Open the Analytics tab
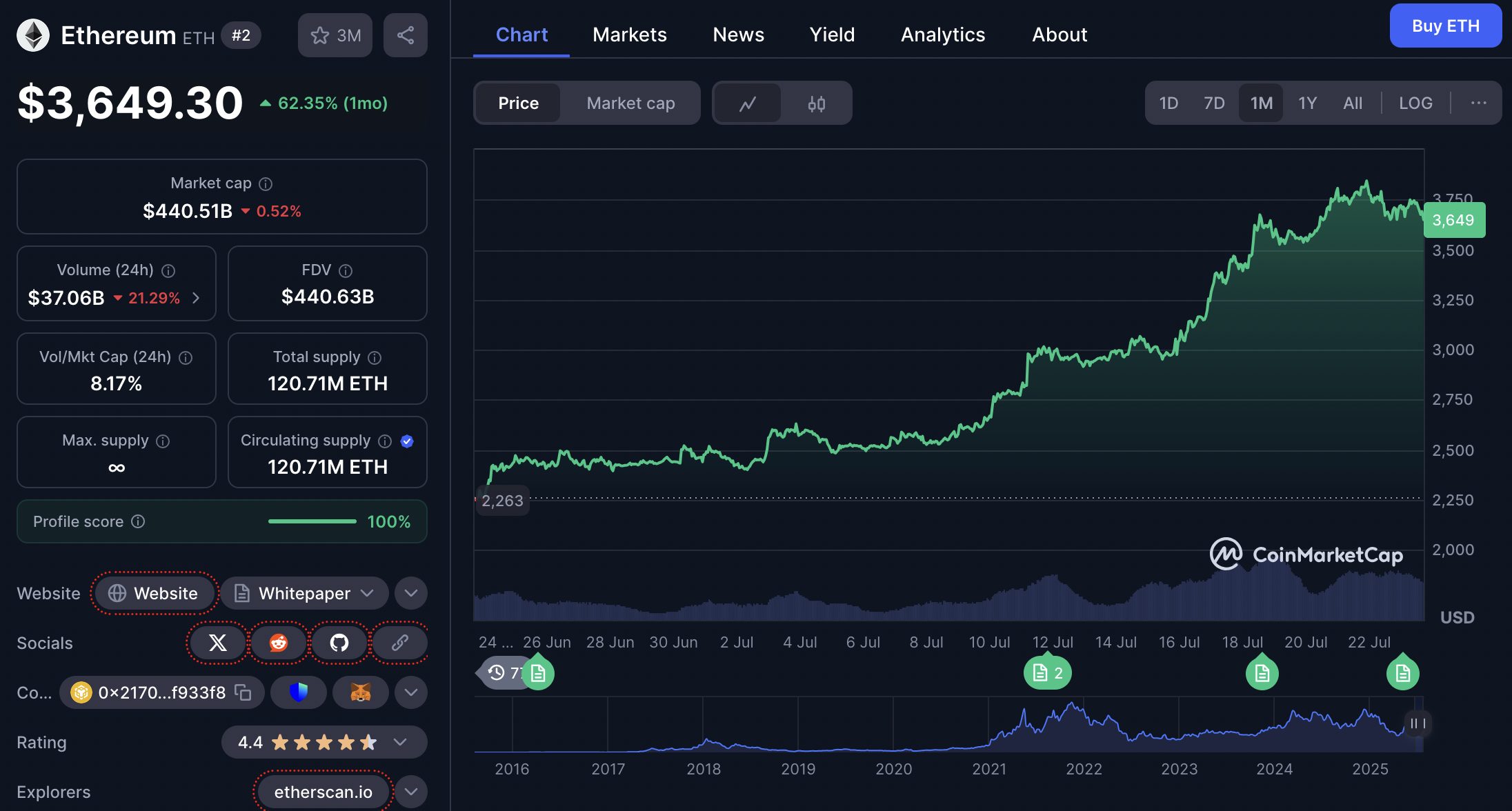 tap(943, 34)
